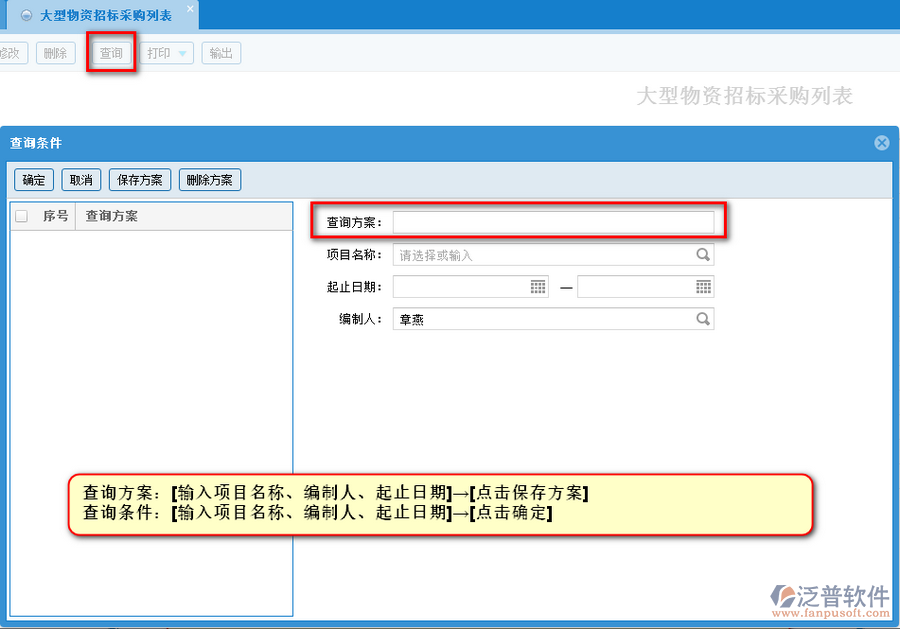Viewport: 900px width, 629px height.
Task: Click the tab's round icon
Action: tap(26, 15)
